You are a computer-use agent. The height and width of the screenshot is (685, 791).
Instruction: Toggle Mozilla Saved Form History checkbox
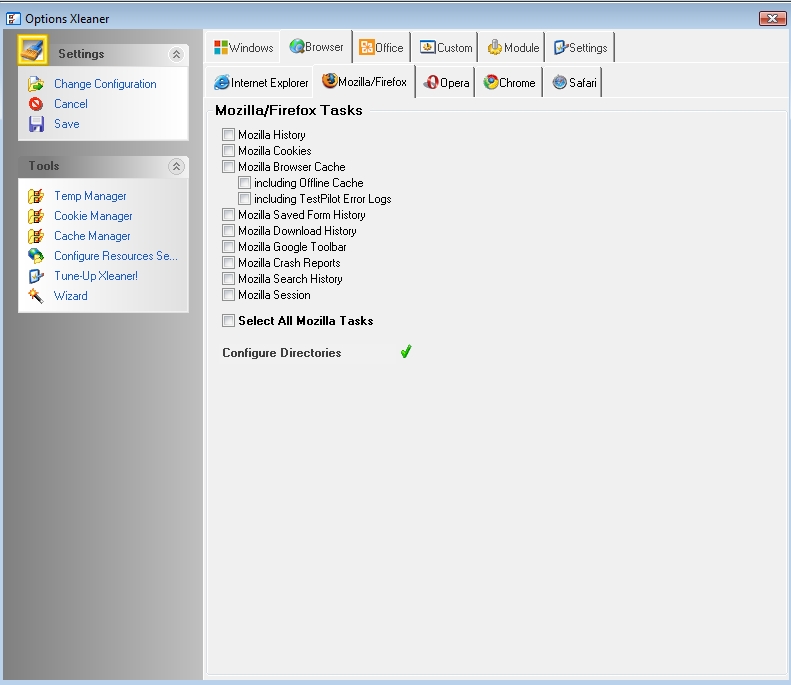(229, 215)
